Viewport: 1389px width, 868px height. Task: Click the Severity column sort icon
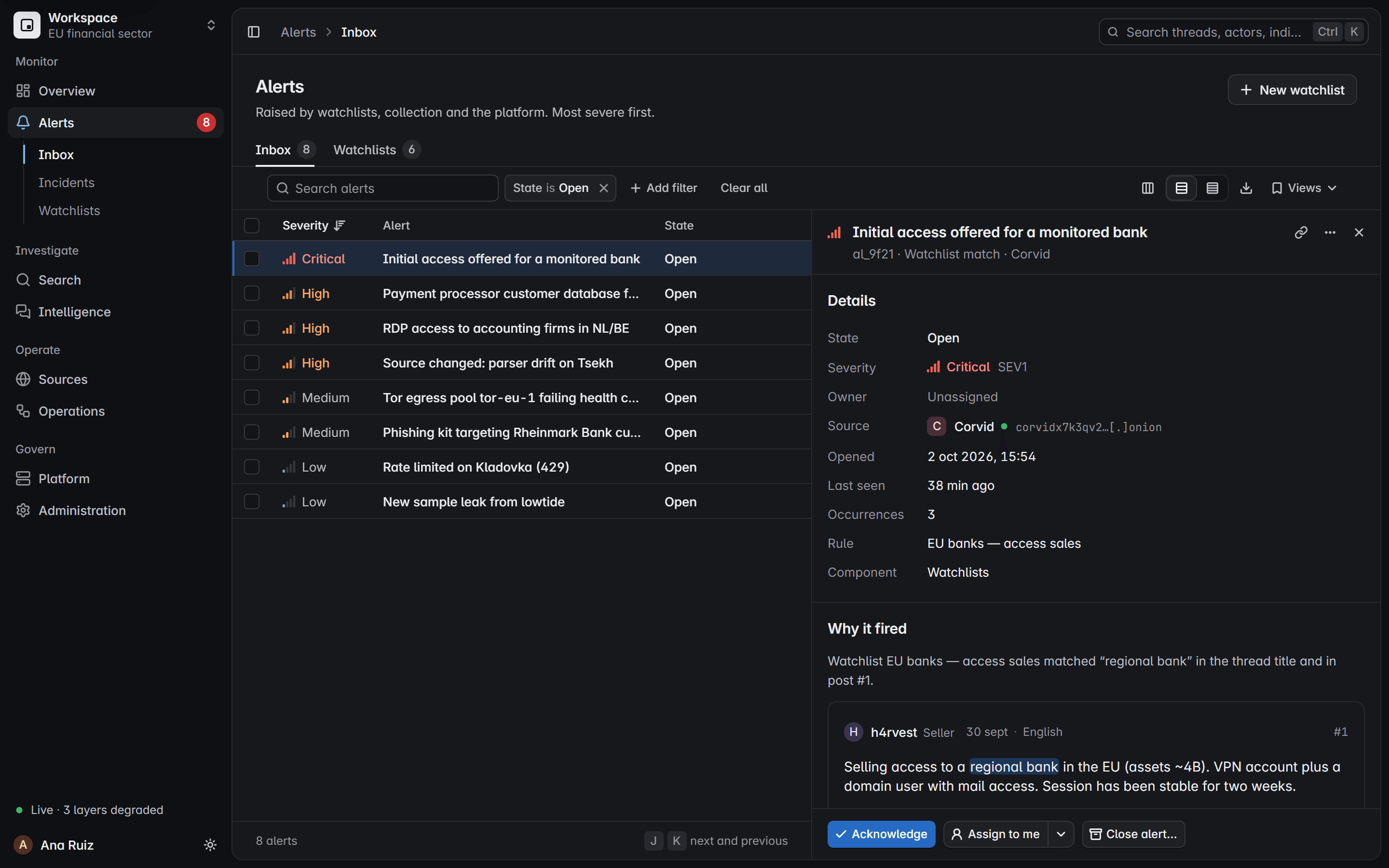[340, 226]
